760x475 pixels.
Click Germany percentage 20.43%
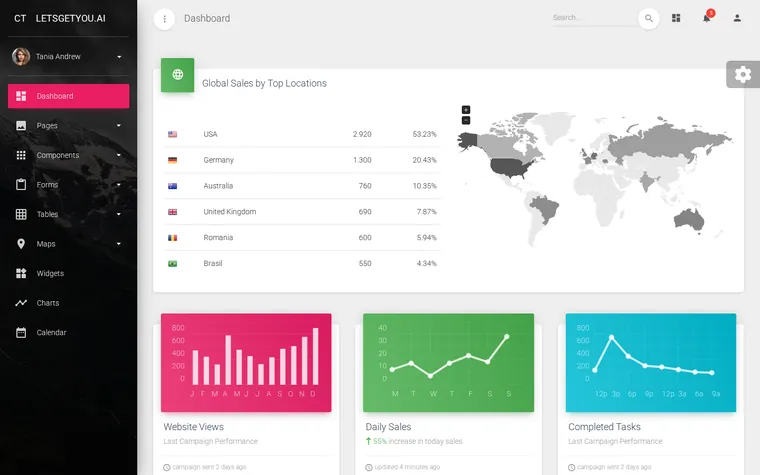[425, 160]
